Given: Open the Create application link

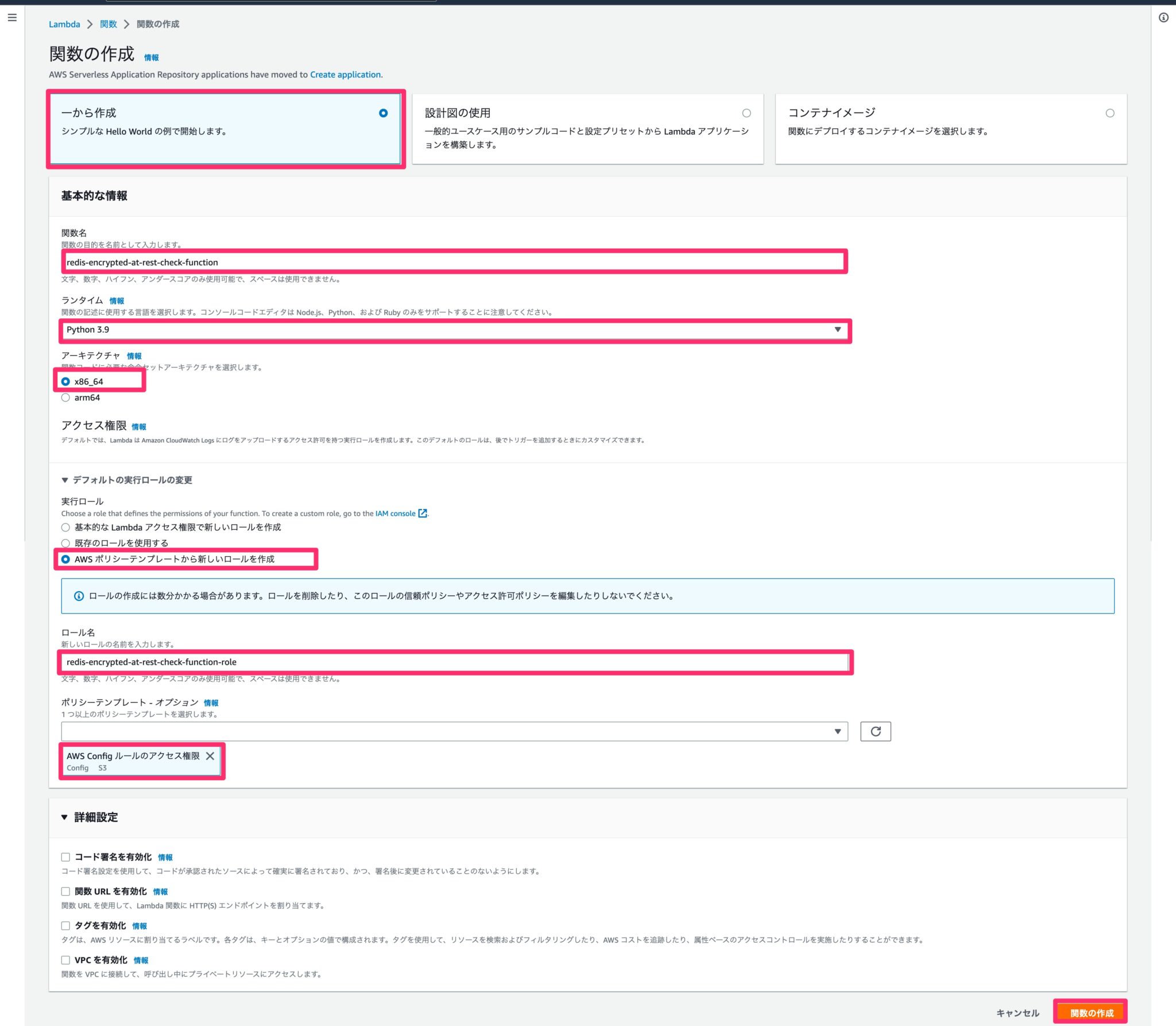Looking at the screenshot, I should [345, 74].
